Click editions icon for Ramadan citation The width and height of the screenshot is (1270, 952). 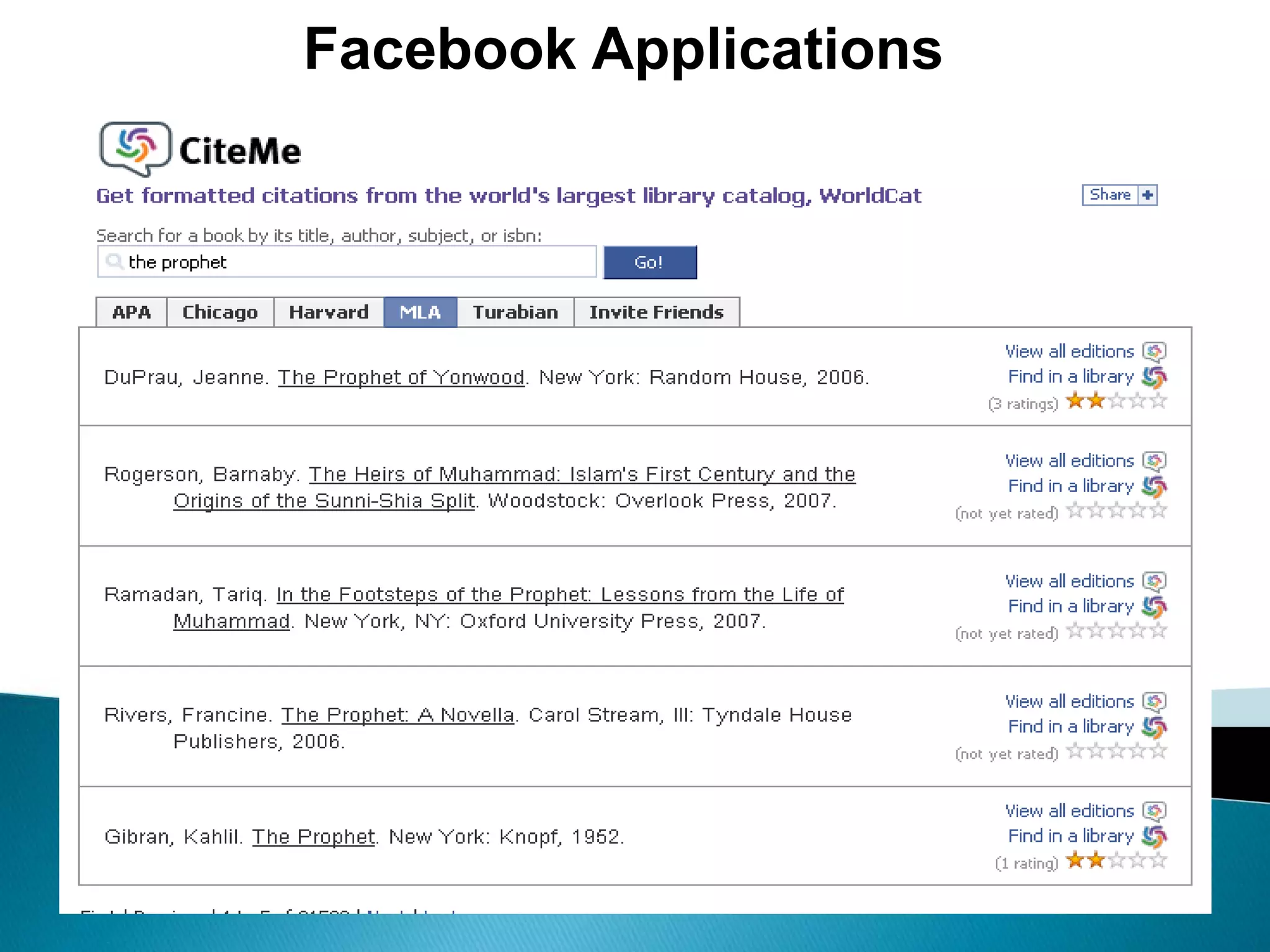coord(1154,582)
